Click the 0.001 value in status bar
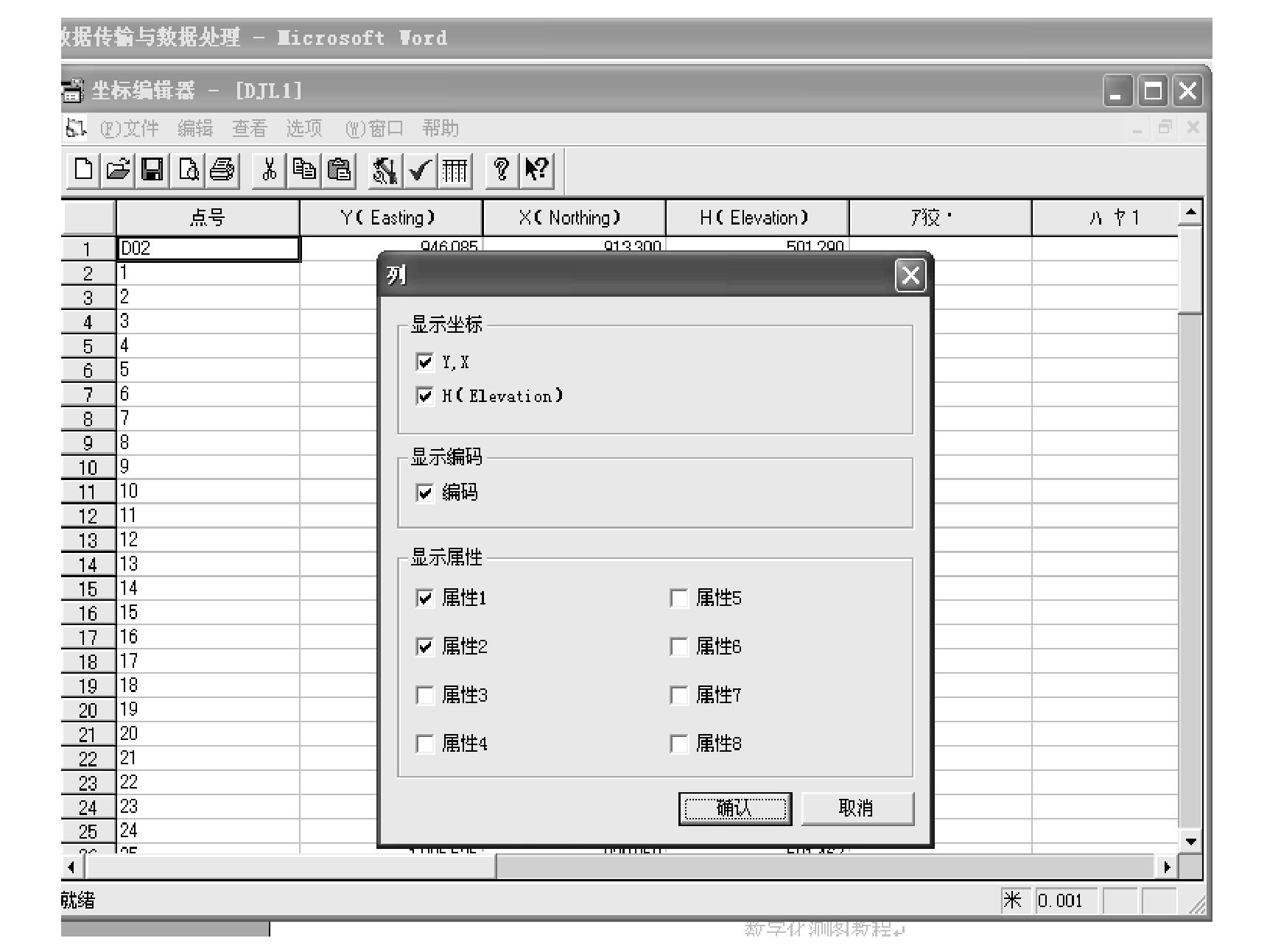This screenshot has height=952, width=1267. pyautogui.click(x=1065, y=900)
